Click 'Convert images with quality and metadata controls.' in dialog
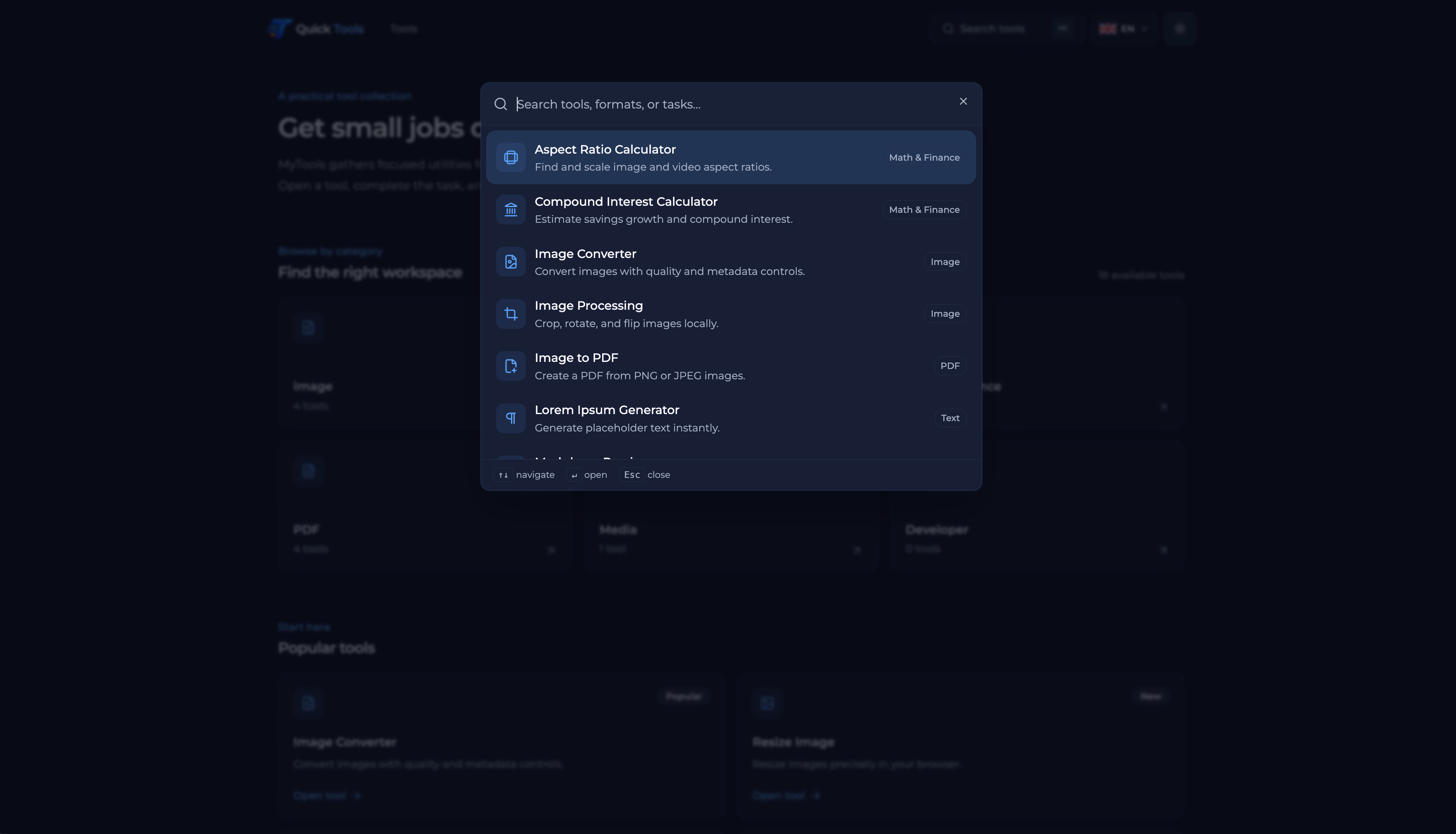 pyautogui.click(x=670, y=272)
